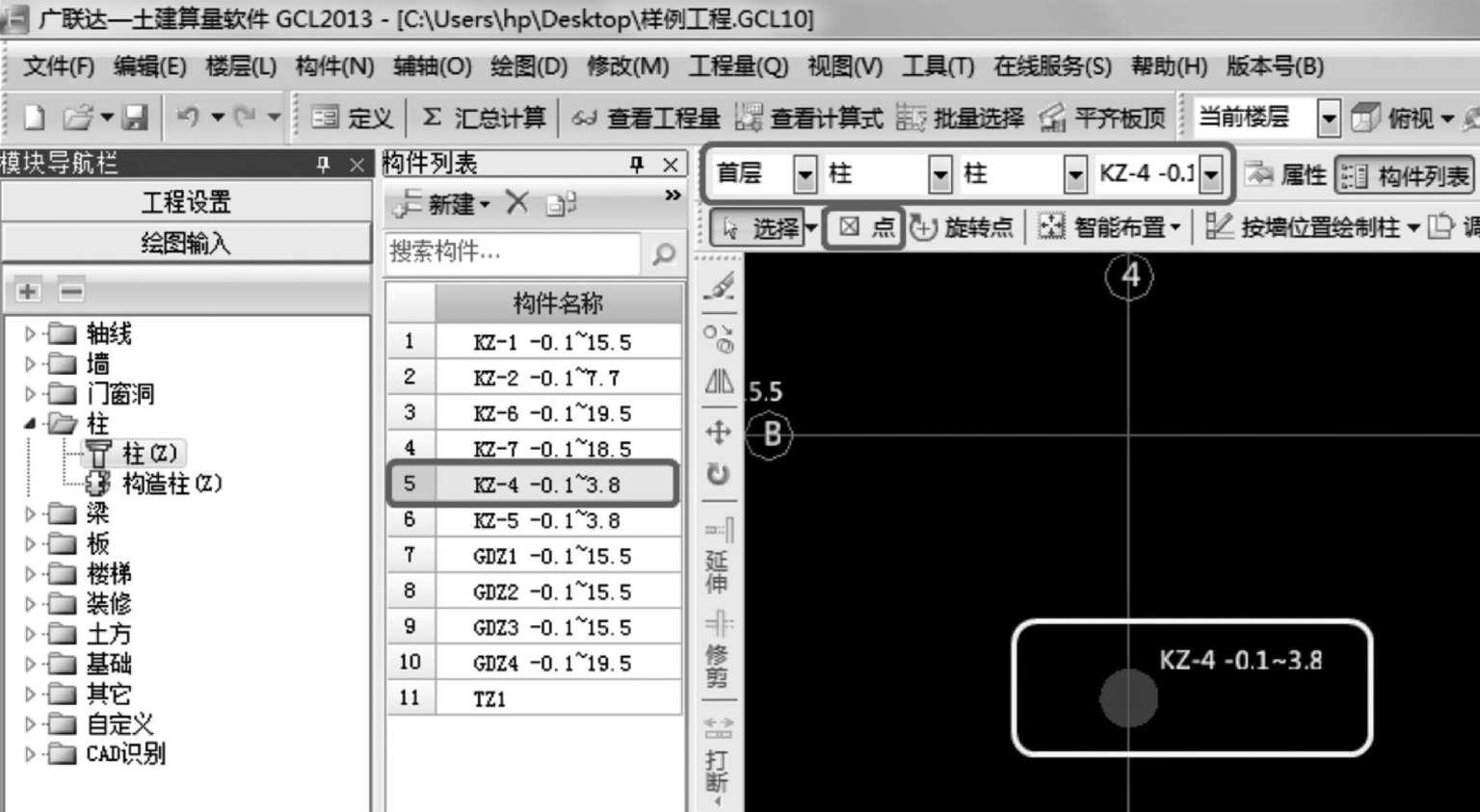Click the 属性 properties button

1286,175
